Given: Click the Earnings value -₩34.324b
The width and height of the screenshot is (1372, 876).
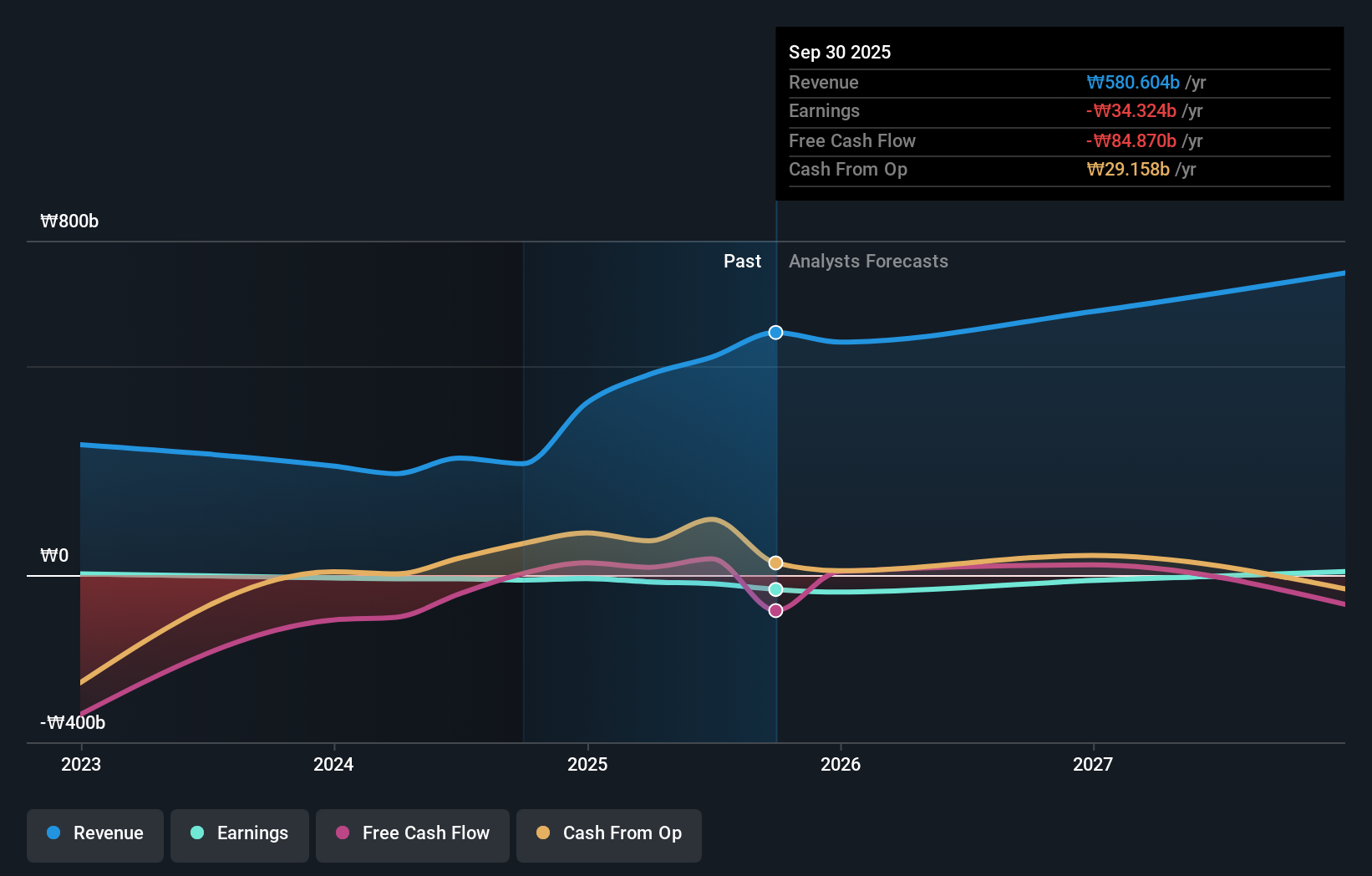Looking at the screenshot, I should [x=1132, y=110].
